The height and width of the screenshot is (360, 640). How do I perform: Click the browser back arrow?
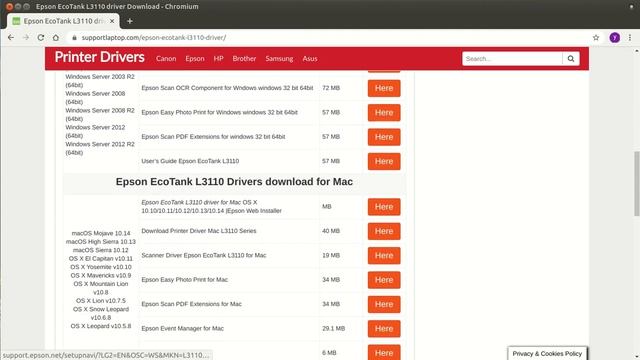(x=11, y=38)
